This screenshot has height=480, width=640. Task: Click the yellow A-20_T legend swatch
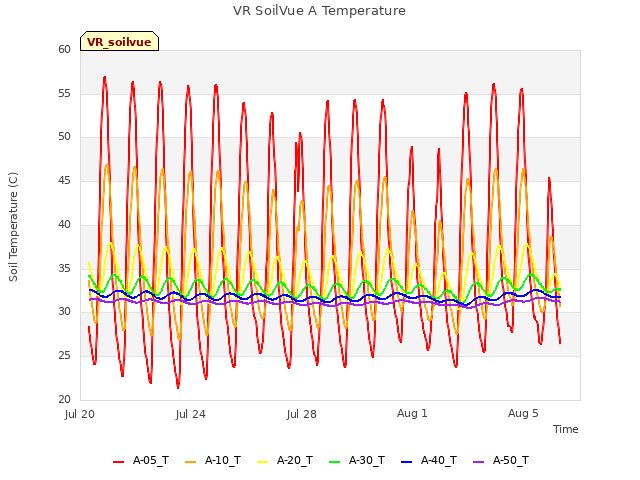pyautogui.click(x=262, y=462)
